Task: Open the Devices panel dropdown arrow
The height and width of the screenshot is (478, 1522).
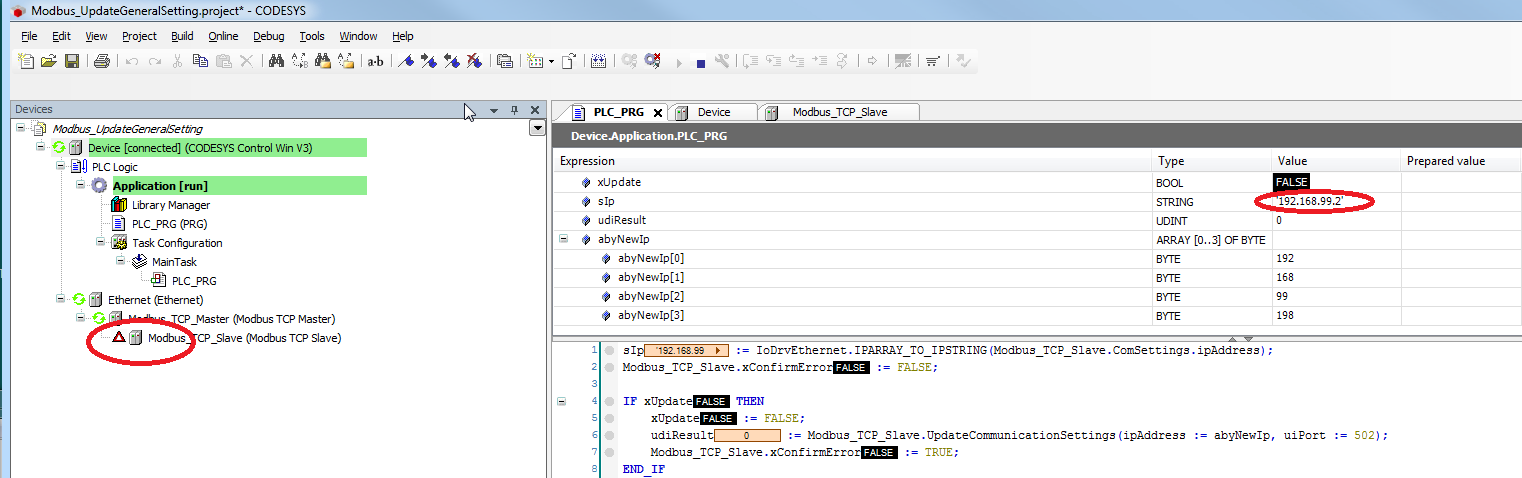Action: click(x=494, y=110)
